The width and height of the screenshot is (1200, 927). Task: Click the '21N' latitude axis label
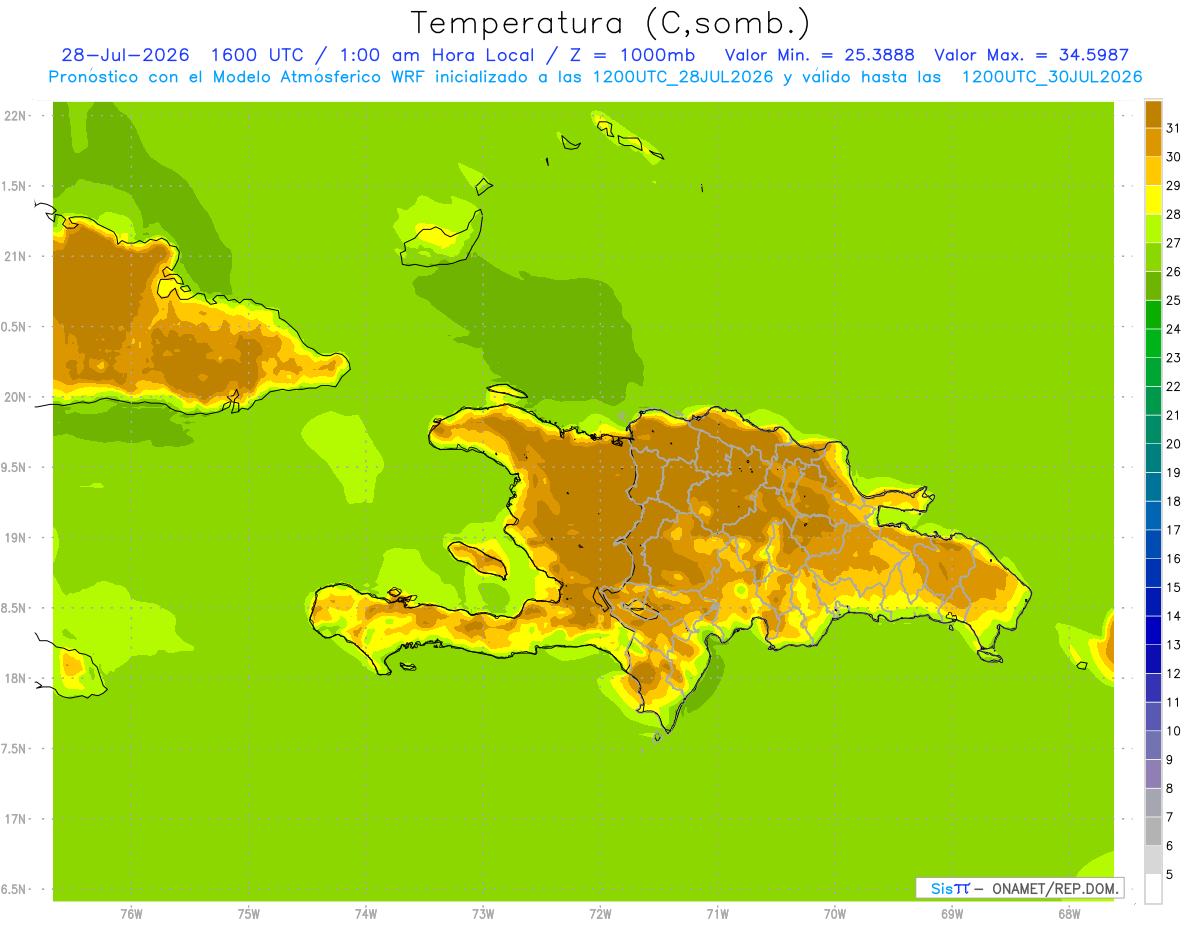click(x=15, y=257)
